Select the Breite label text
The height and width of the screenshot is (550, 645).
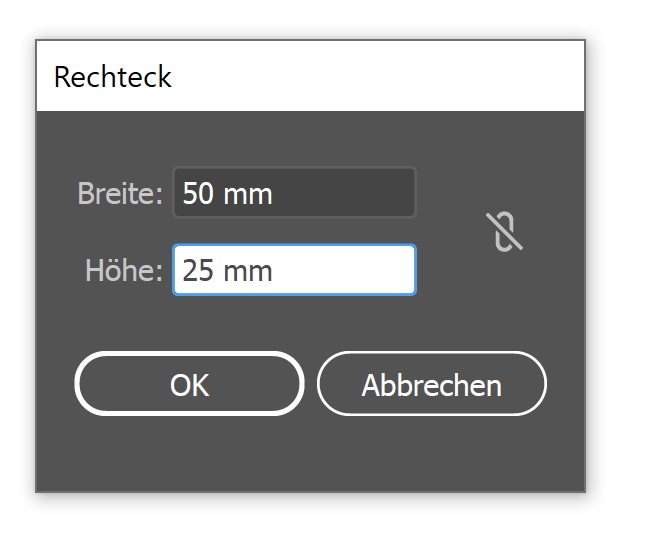pos(120,193)
